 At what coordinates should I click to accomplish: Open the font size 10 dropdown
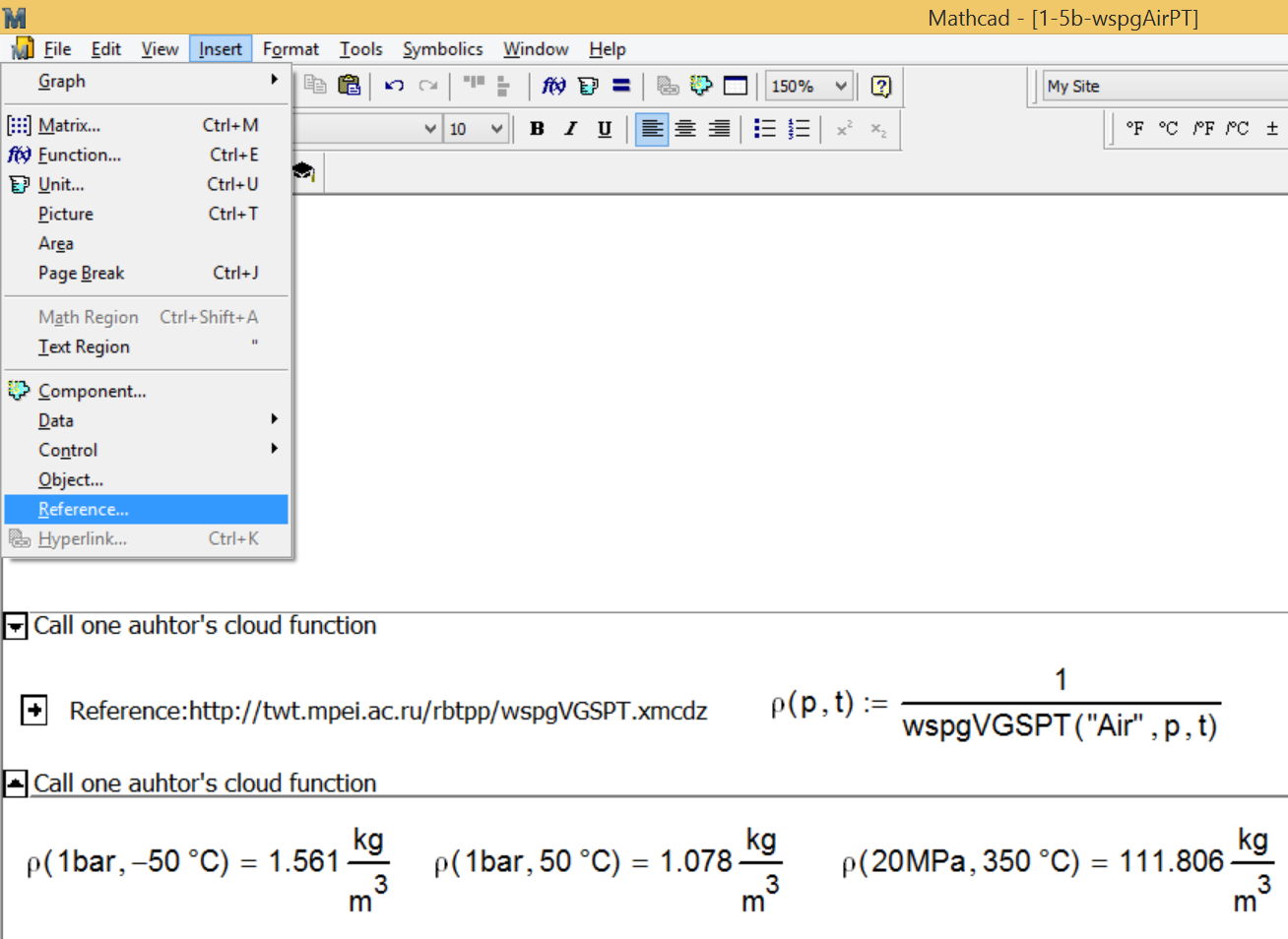pyautogui.click(x=496, y=128)
